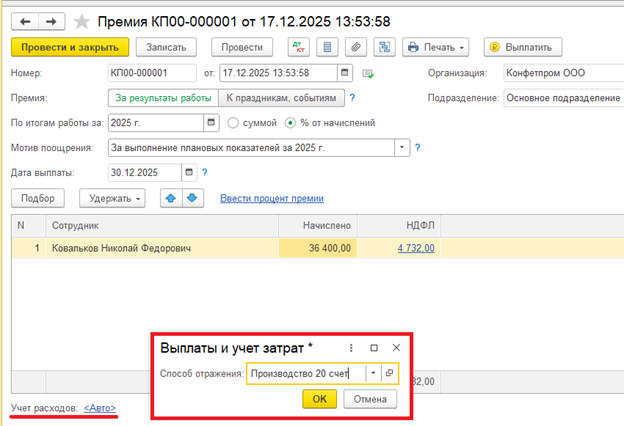Select the % от начислений radio option
The width and height of the screenshot is (624, 426).
click(291, 123)
